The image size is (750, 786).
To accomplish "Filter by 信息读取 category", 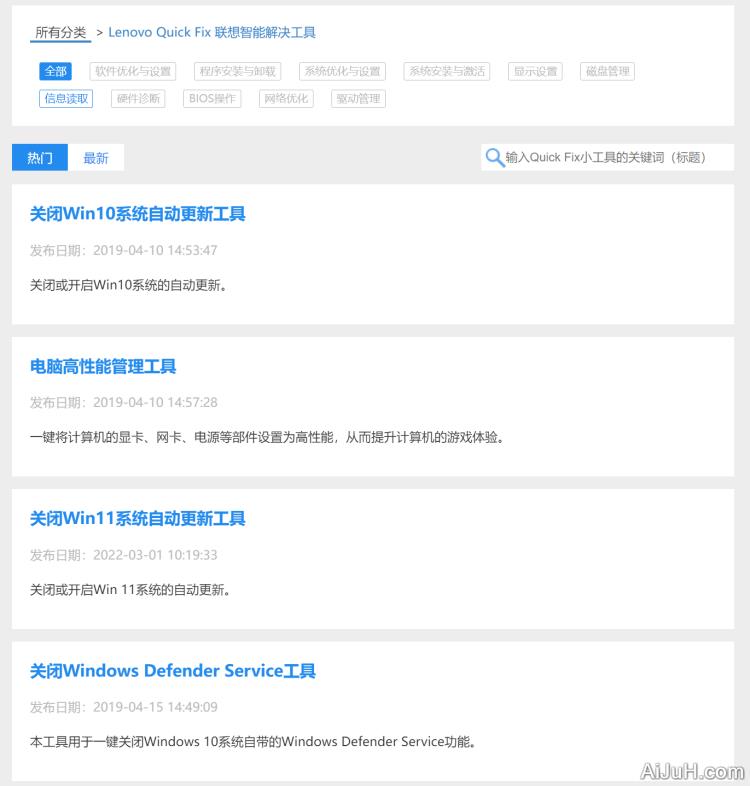I will tap(66, 98).
